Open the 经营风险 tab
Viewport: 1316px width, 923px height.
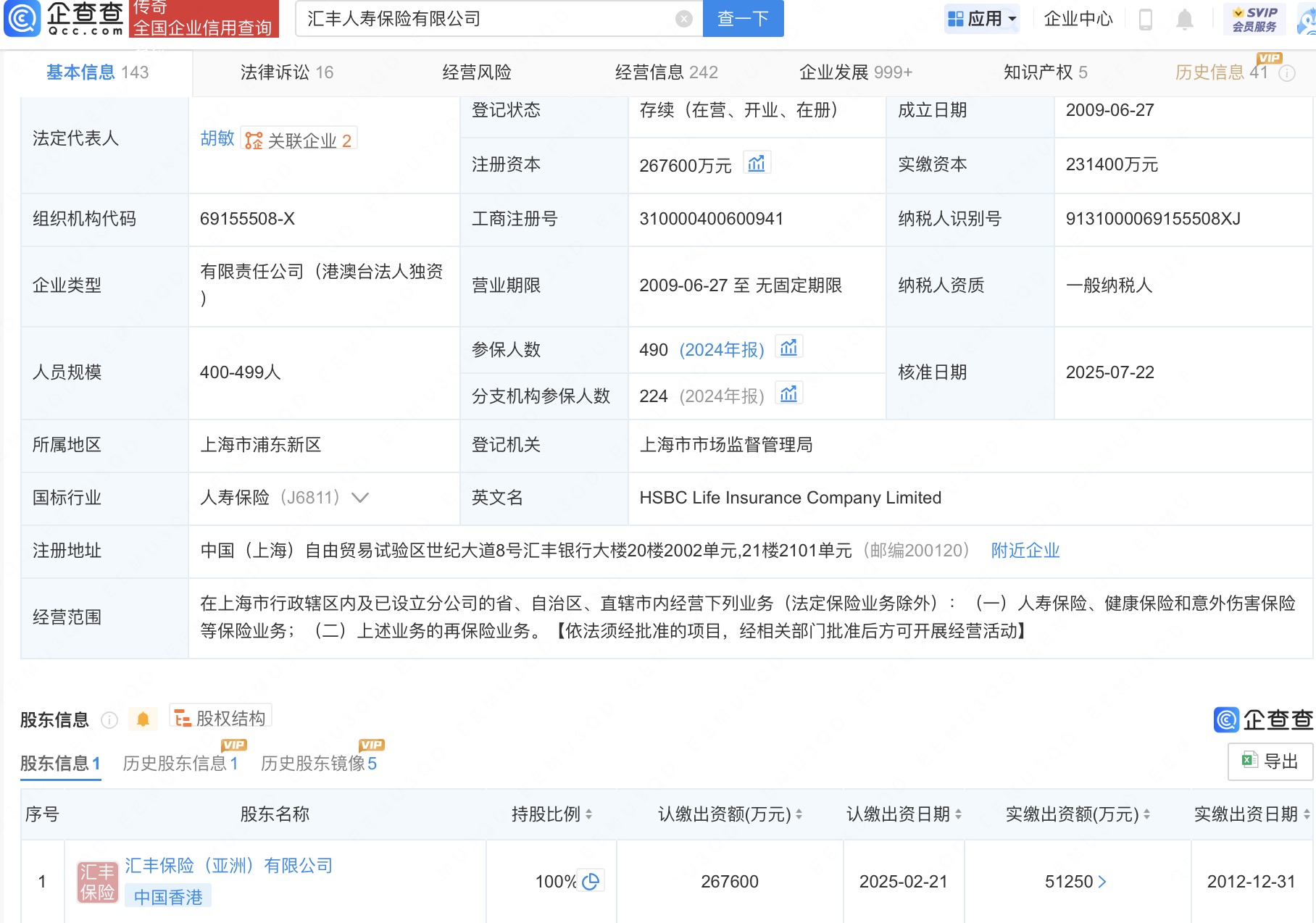pyautogui.click(x=477, y=72)
